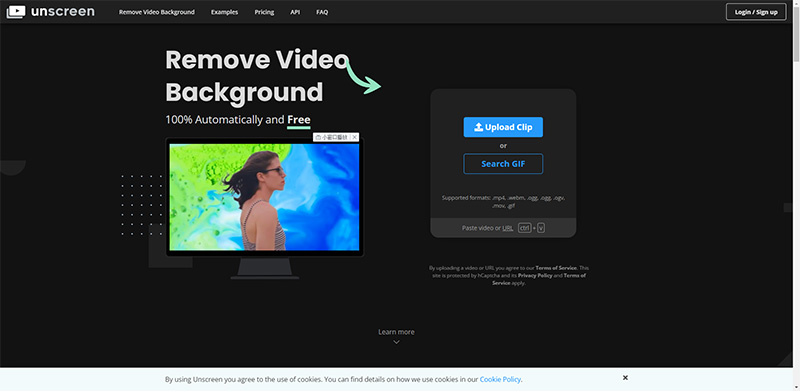Dismiss the cookie notice with the X
800x391 pixels.
pos(625,378)
